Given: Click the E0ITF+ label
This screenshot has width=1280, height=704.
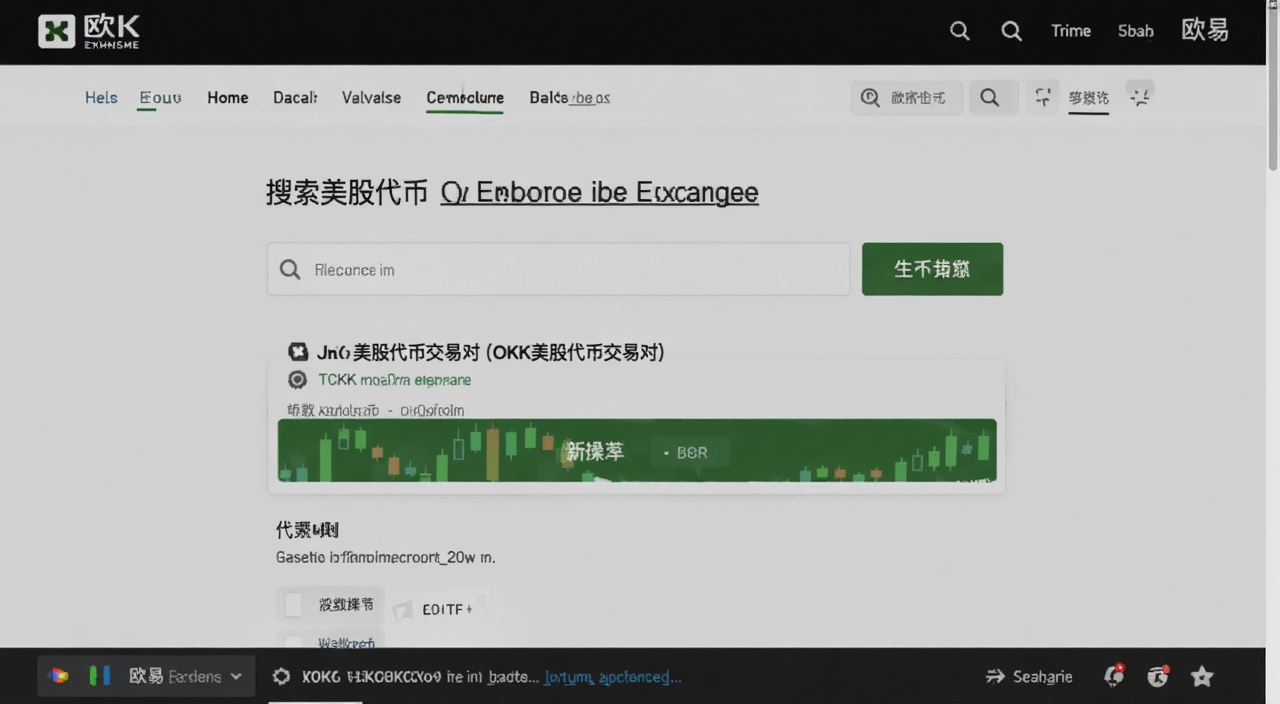Looking at the screenshot, I should point(447,608).
